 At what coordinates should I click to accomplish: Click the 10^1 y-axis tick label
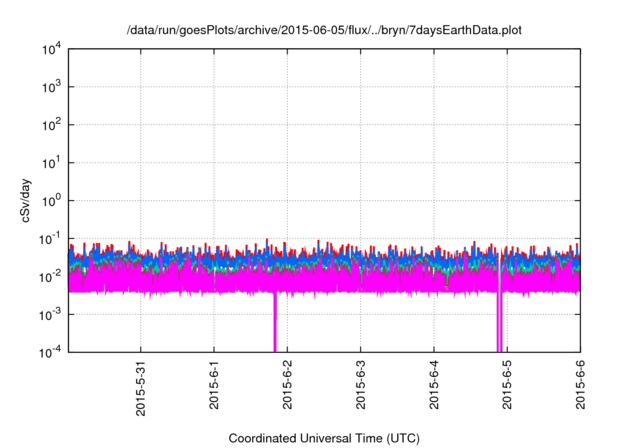coord(50,163)
